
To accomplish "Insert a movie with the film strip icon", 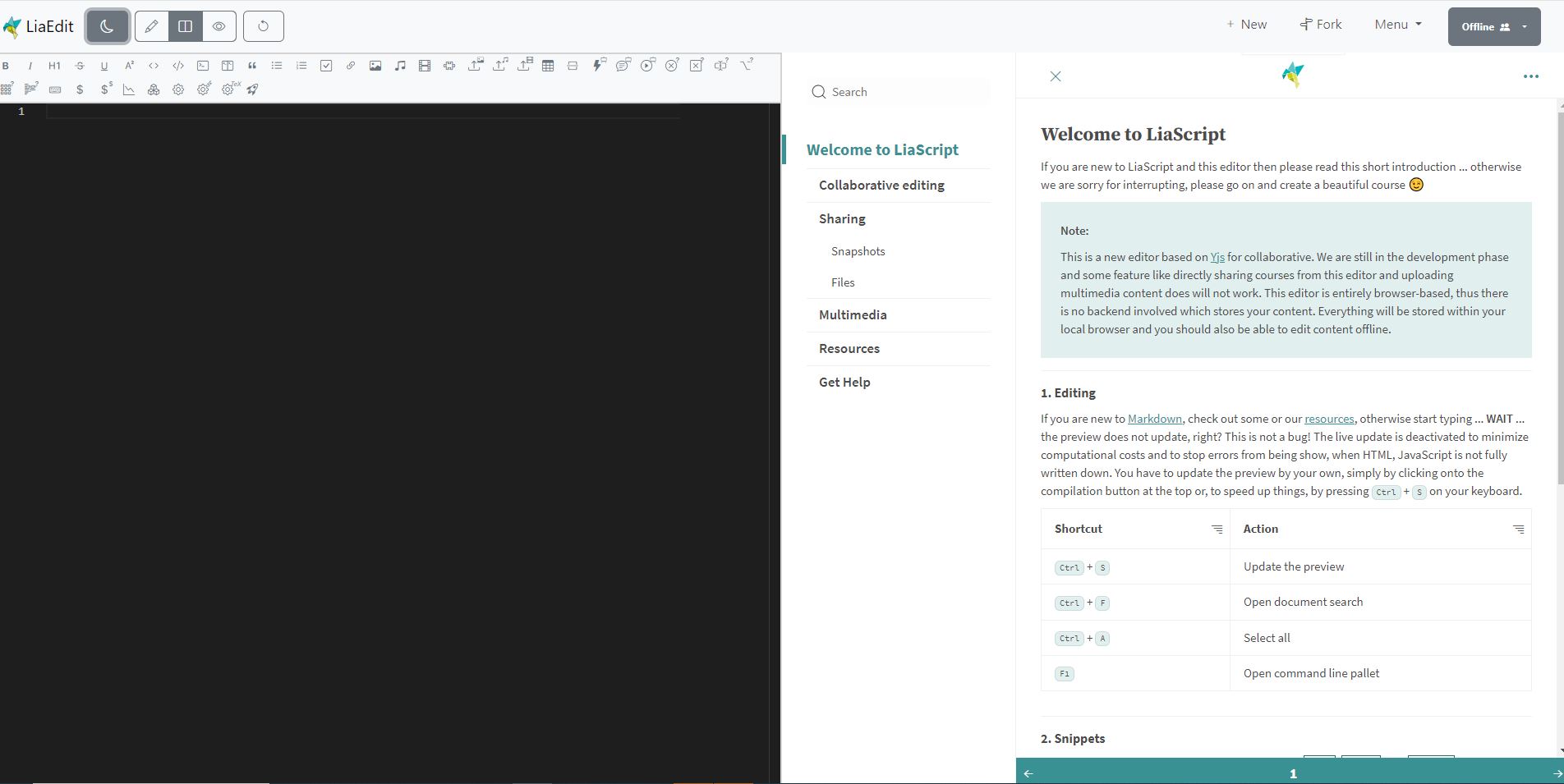I will tap(425, 66).
